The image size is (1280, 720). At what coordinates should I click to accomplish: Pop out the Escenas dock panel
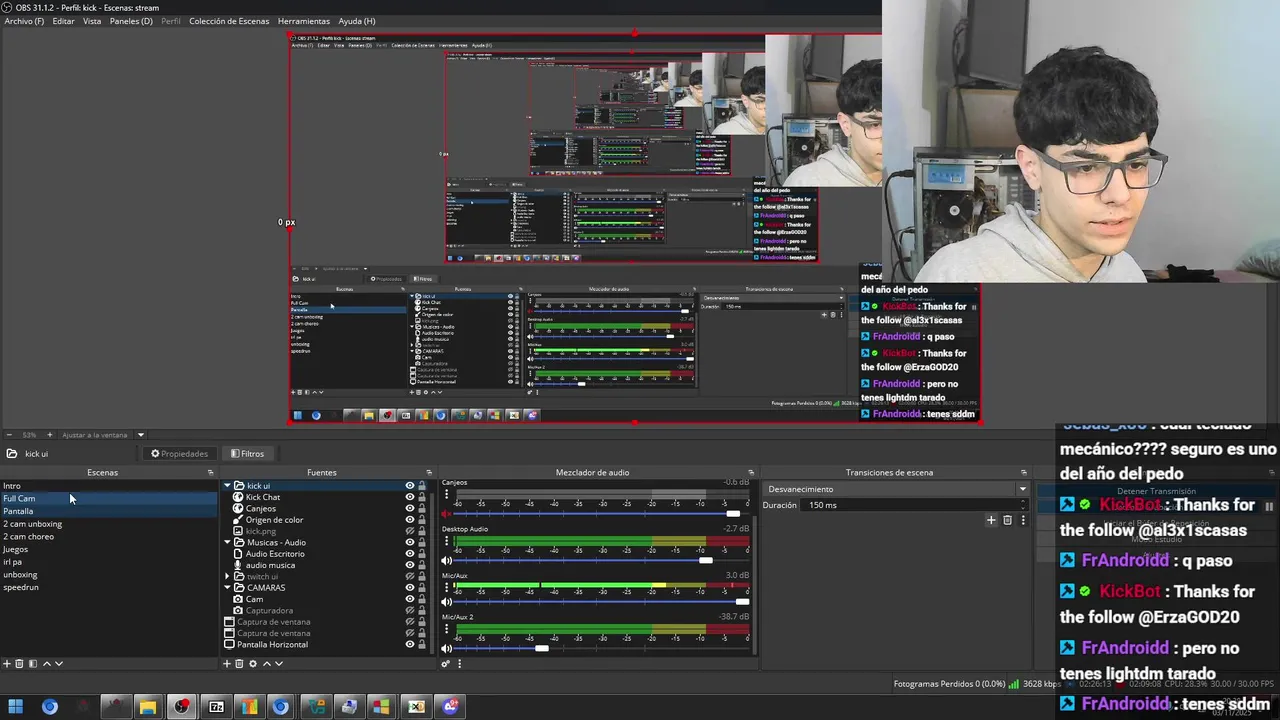pos(210,473)
